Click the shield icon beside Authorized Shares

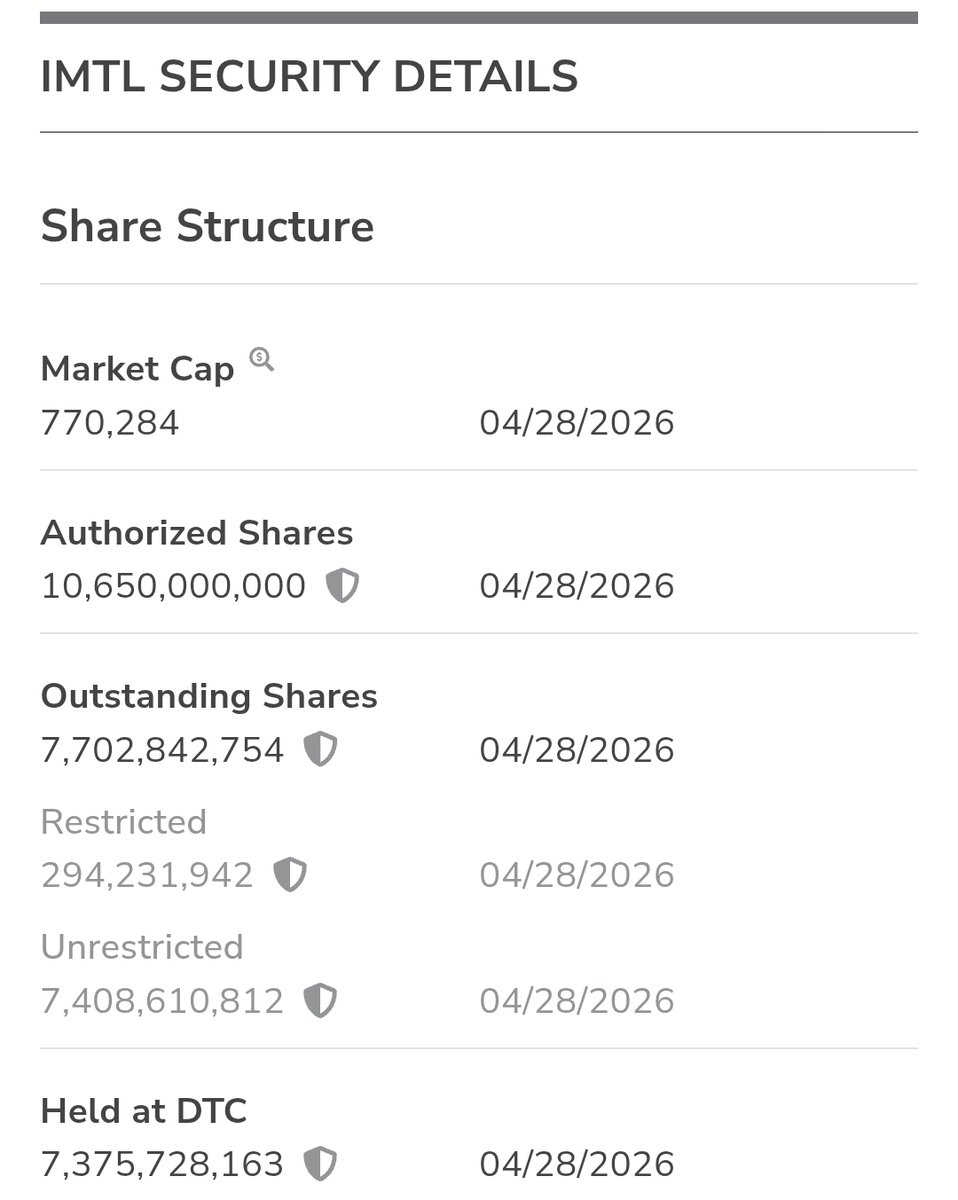[342, 586]
